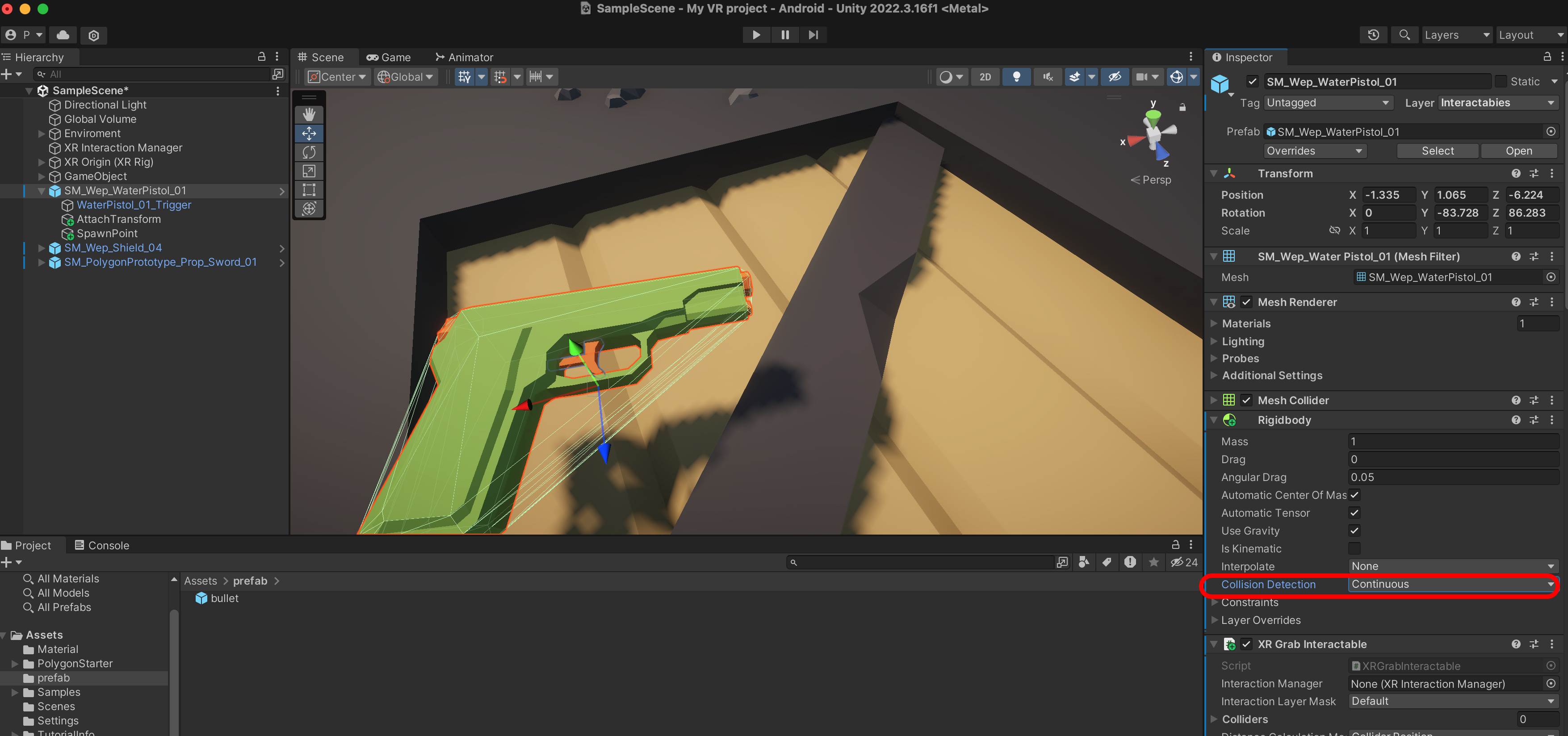Click the prefab Select button
Screen dimensions: 1568x736
pos(1437,151)
